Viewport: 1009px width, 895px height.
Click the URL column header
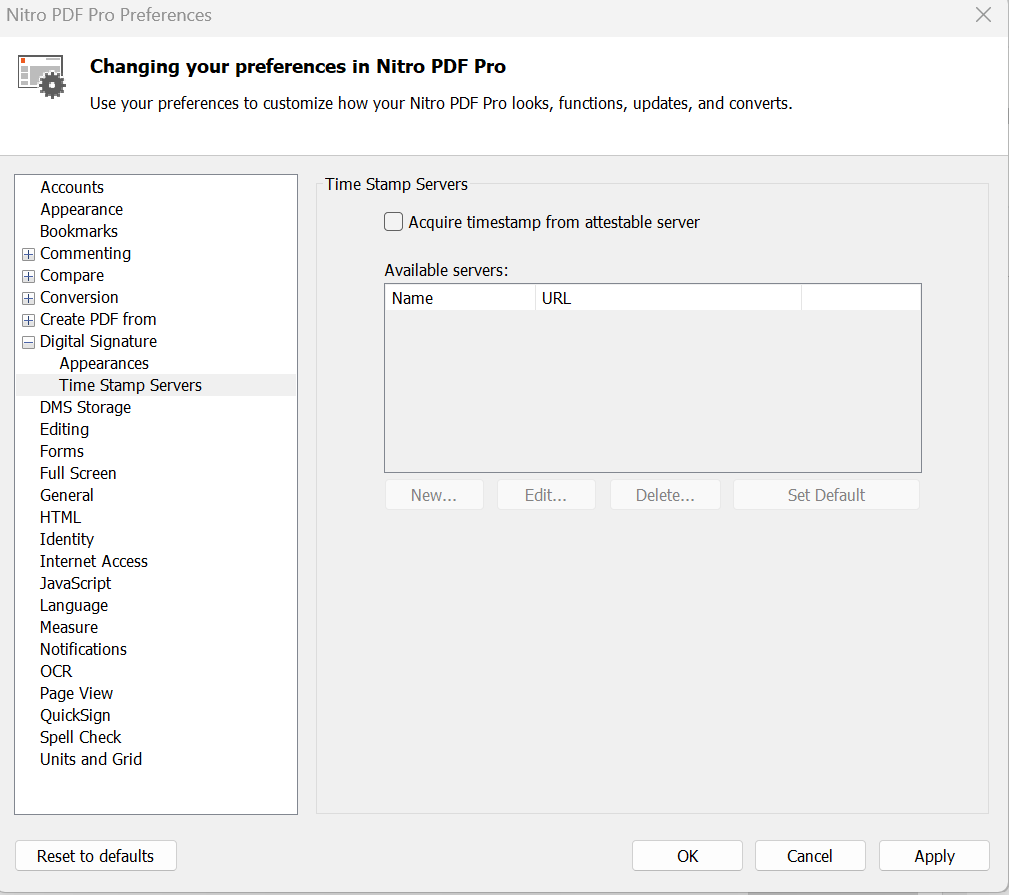[x=668, y=298]
